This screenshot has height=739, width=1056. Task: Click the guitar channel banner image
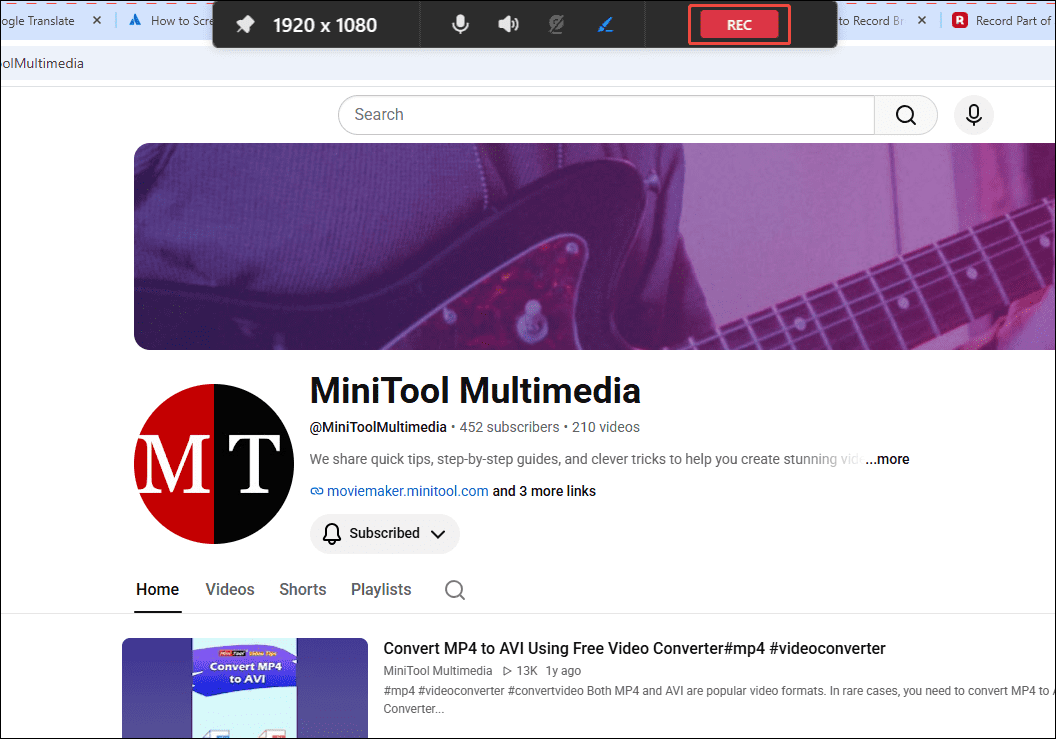[x=595, y=246]
